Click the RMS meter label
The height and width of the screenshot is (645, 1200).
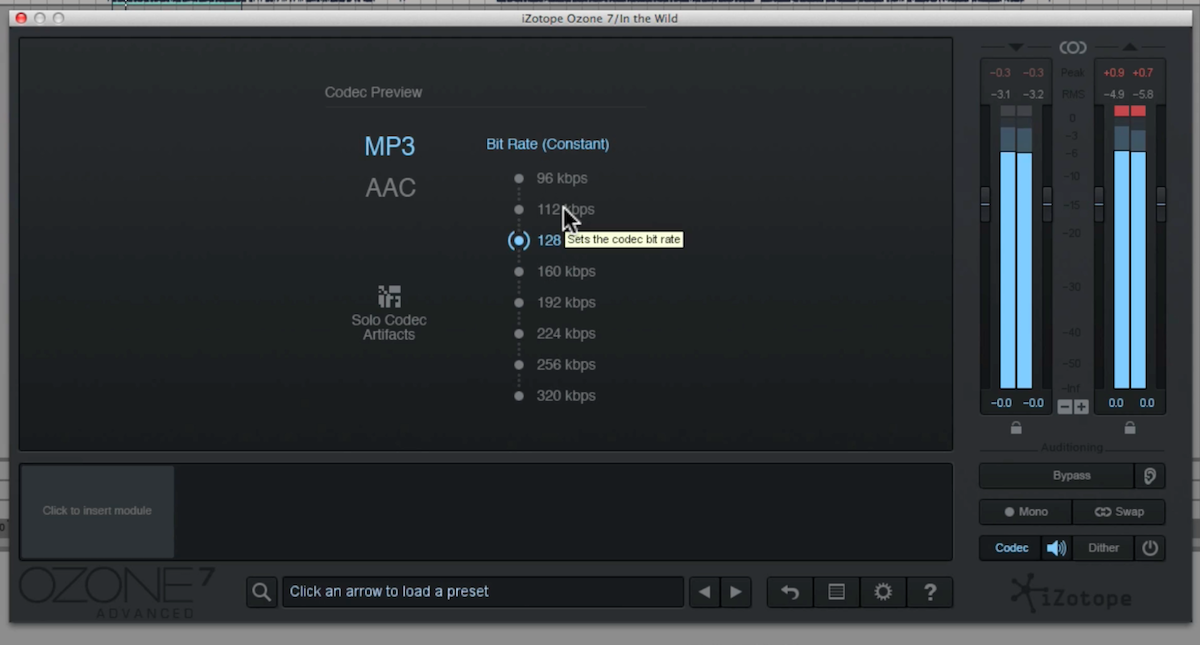click(x=1073, y=95)
